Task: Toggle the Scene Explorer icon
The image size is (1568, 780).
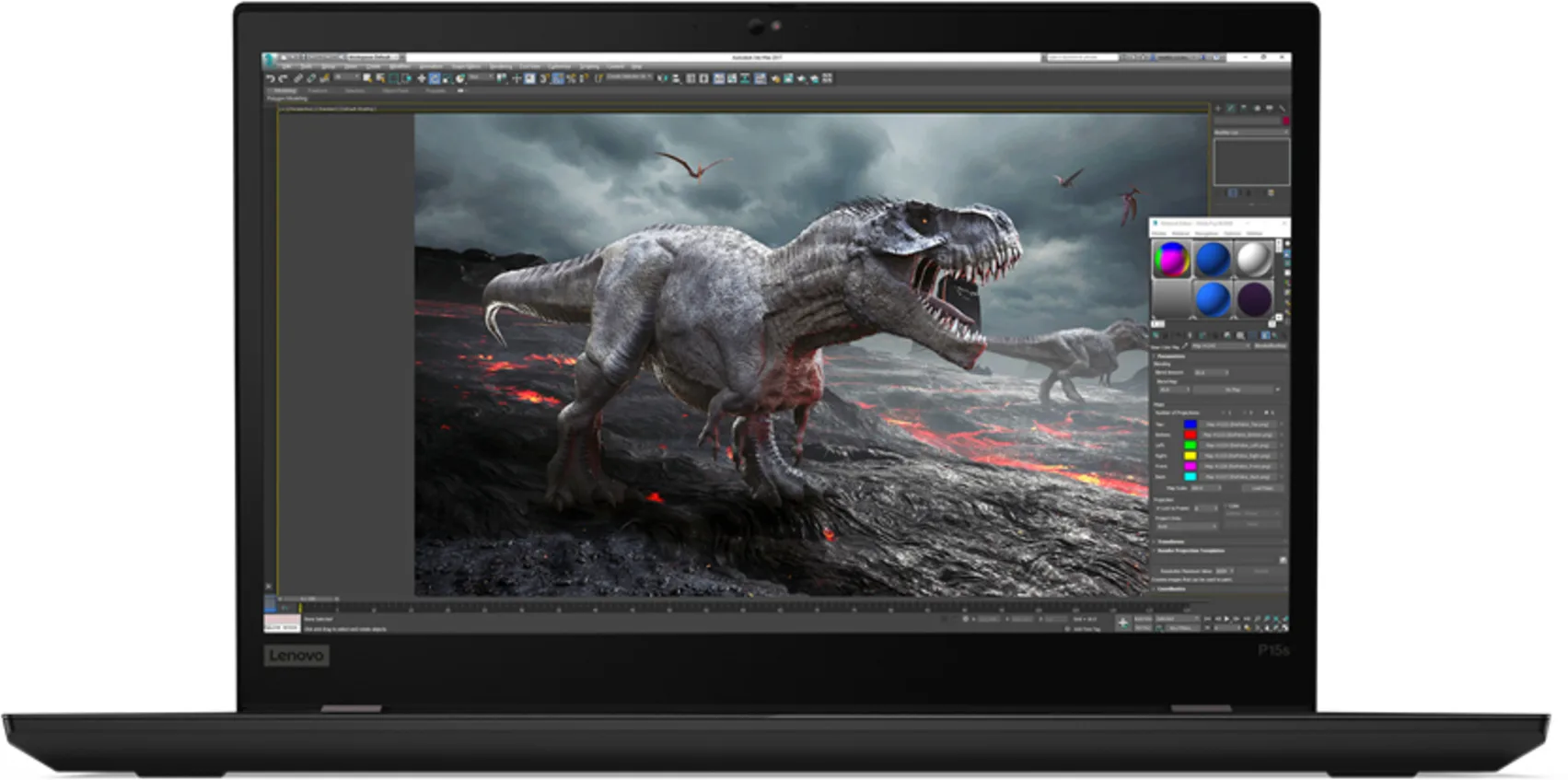Action: coord(691,78)
